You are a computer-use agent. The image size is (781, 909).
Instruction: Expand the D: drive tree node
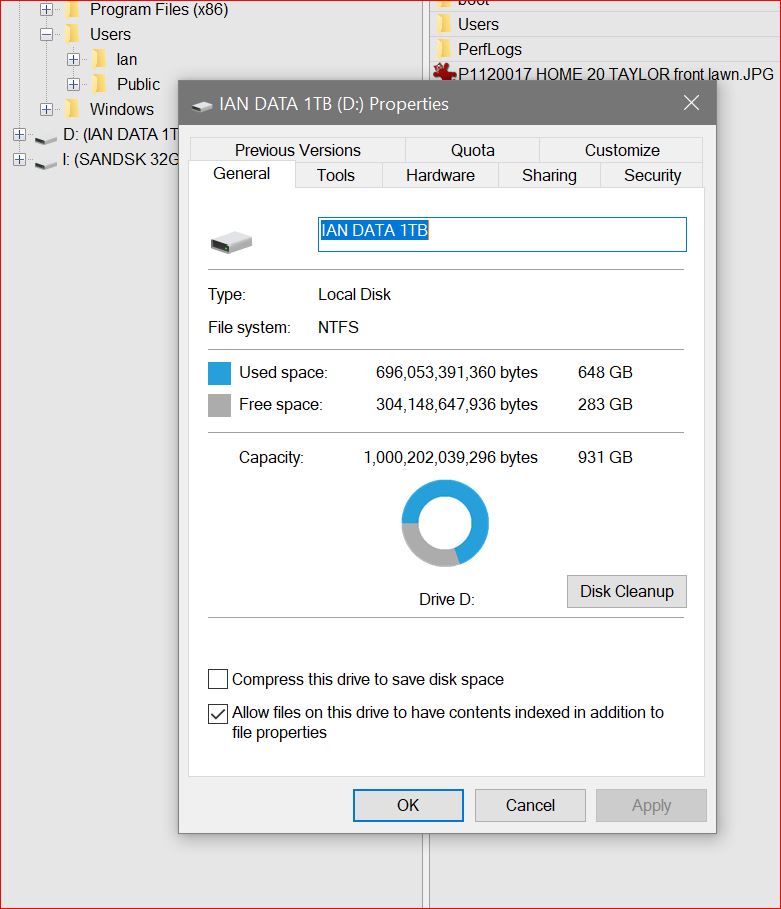click(19, 134)
